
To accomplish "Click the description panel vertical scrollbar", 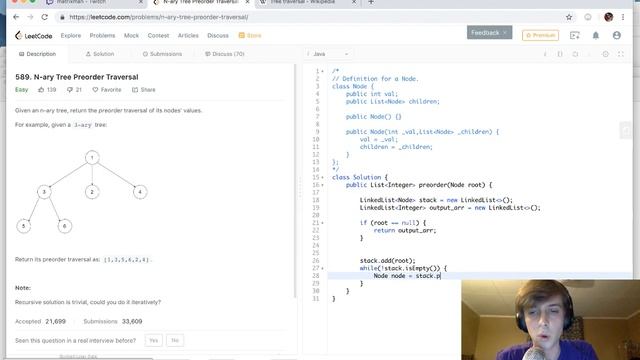I will coord(295,181).
